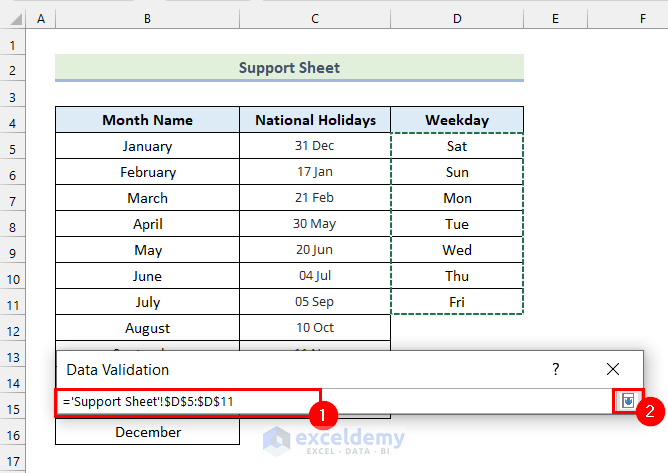Click the Sat weekday cell
The width and height of the screenshot is (668, 473).
pyautogui.click(x=457, y=146)
